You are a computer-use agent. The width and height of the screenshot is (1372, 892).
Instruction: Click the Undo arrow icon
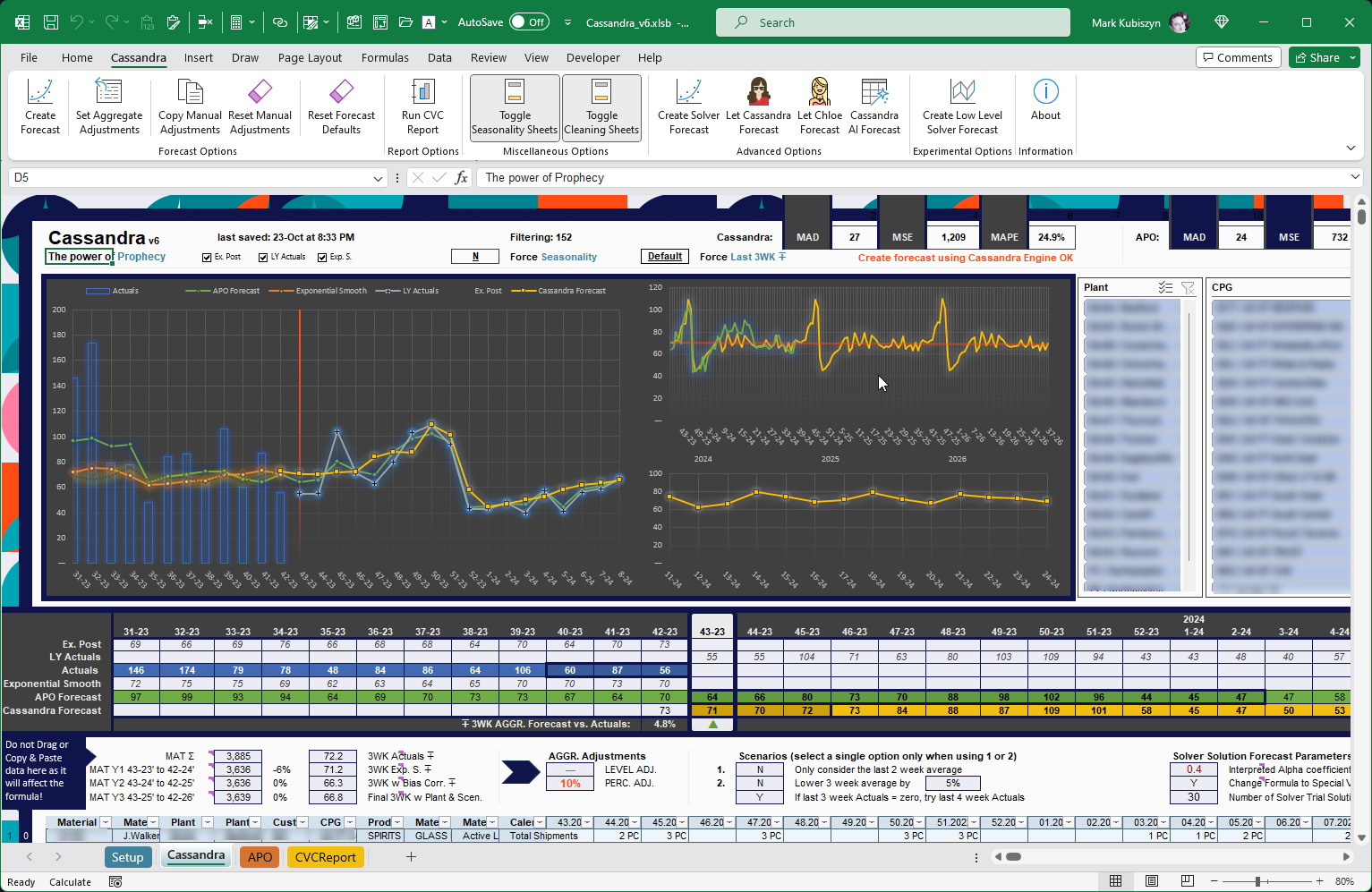(77, 22)
